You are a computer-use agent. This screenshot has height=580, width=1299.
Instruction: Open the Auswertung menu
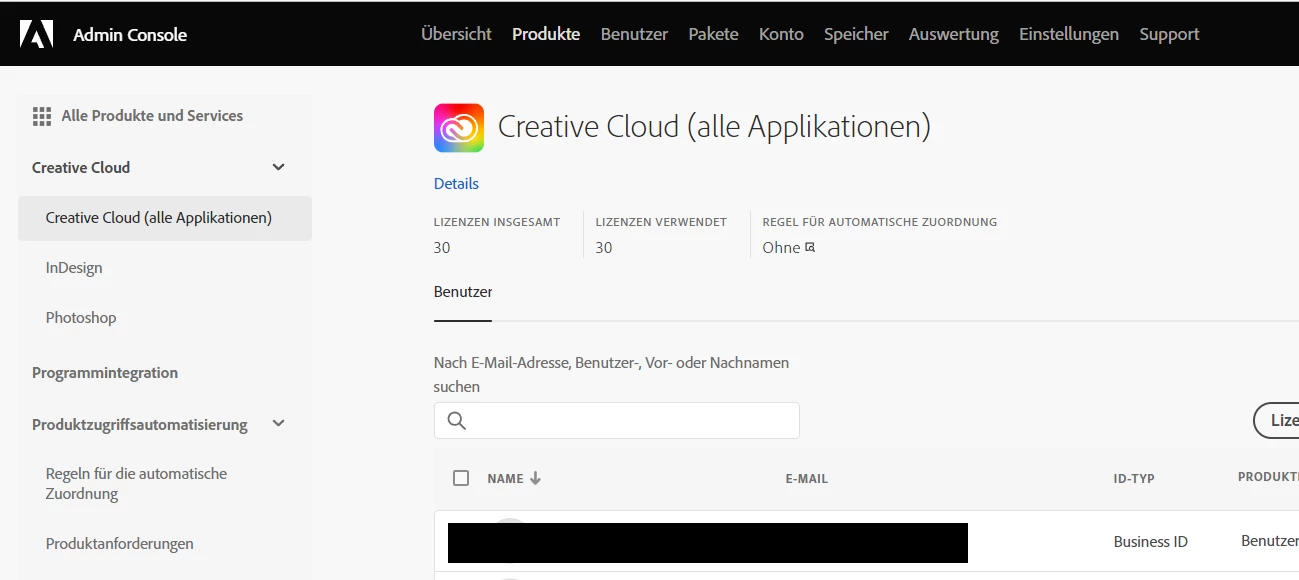954,34
